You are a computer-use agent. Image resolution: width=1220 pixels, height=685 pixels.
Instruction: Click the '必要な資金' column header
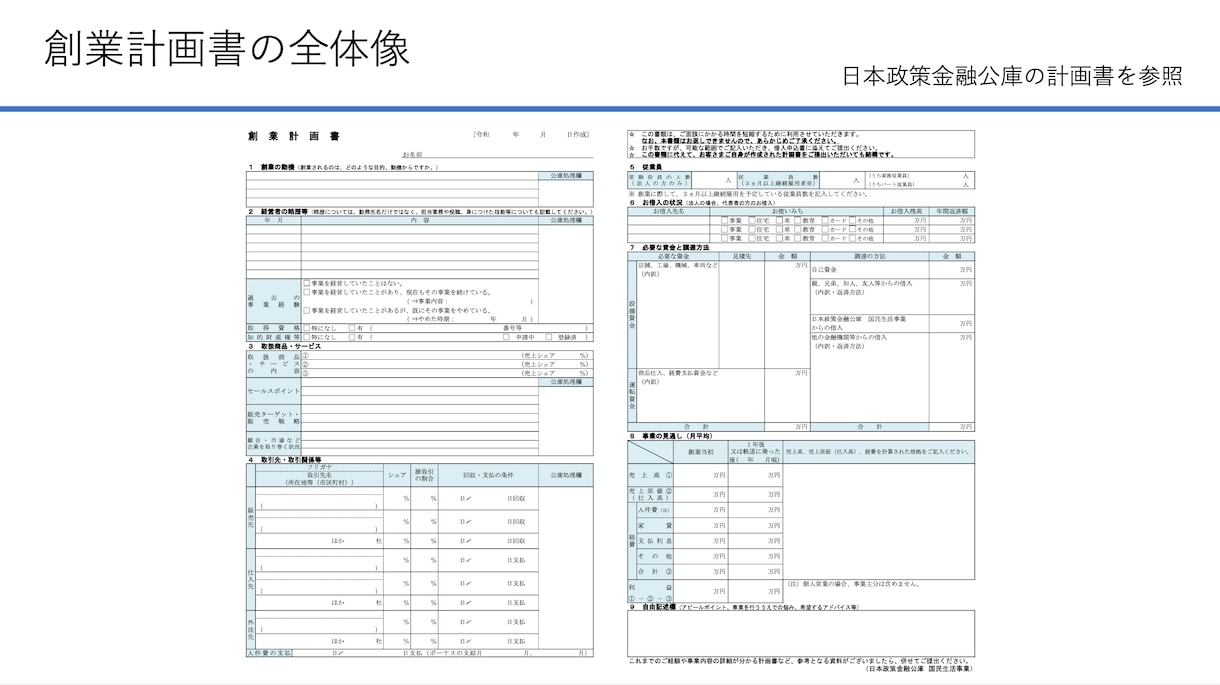pyautogui.click(x=673, y=256)
